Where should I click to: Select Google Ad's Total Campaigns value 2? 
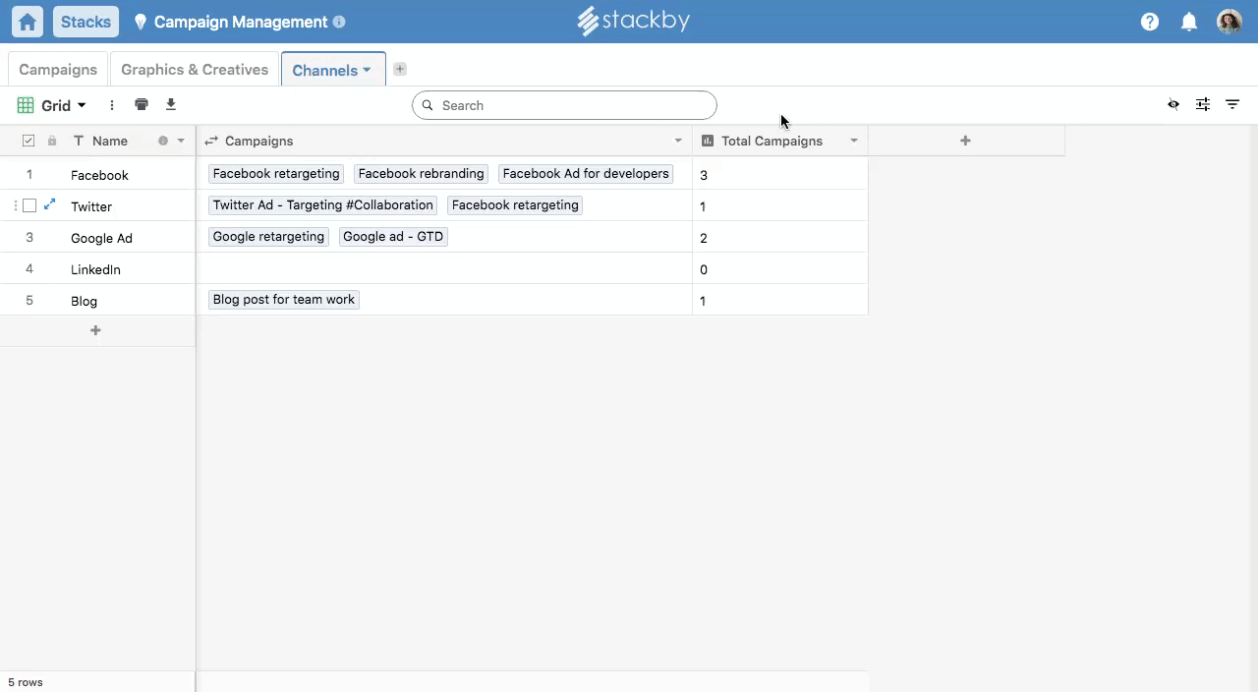pos(780,238)
